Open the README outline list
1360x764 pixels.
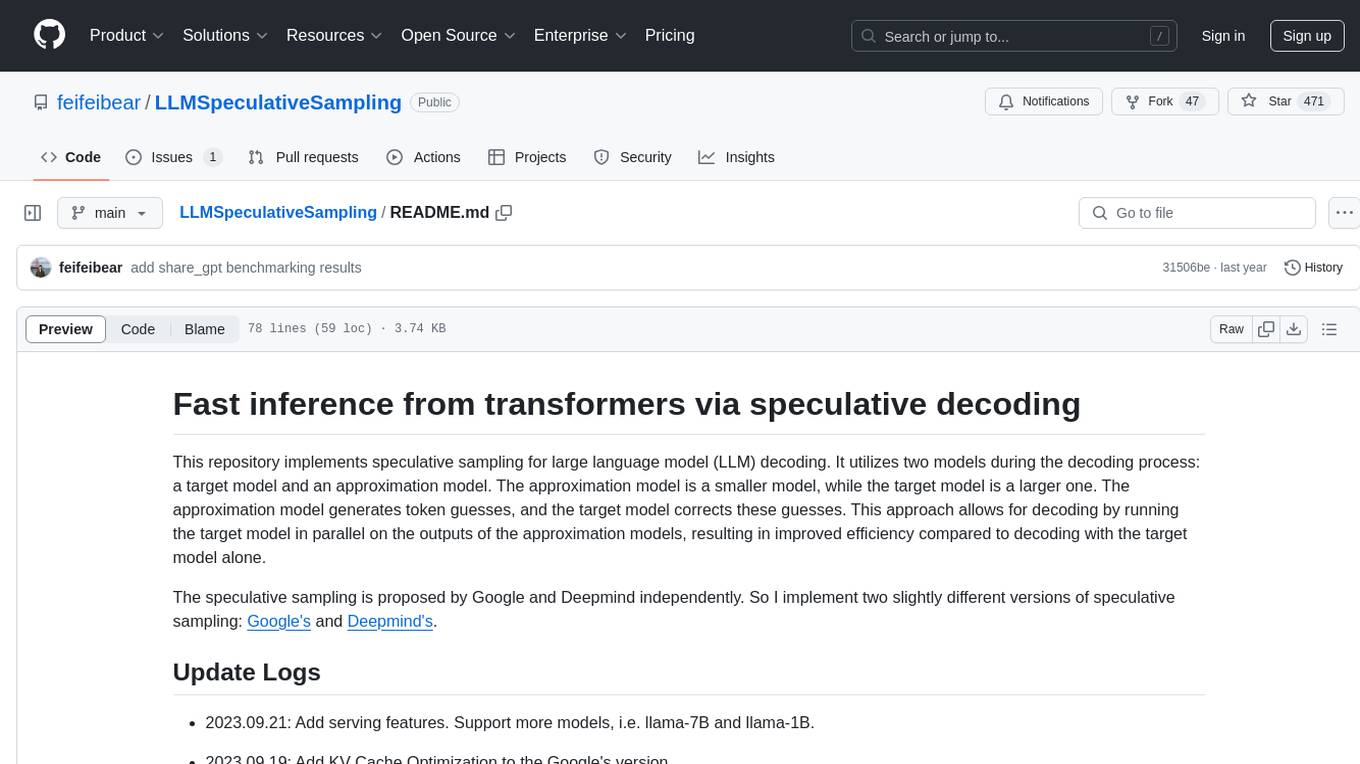(x=1329, y=329)
